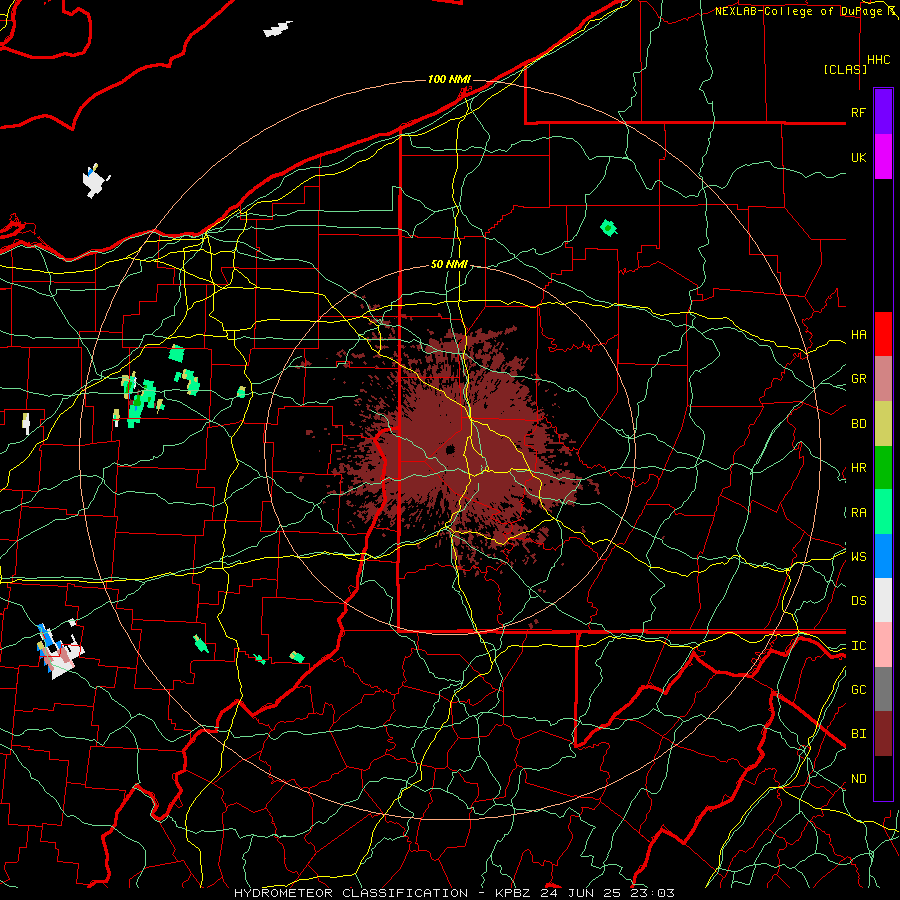Click the isolated green rain echo northeast of radar
The image size is (900, 900).
coord(608,228)
